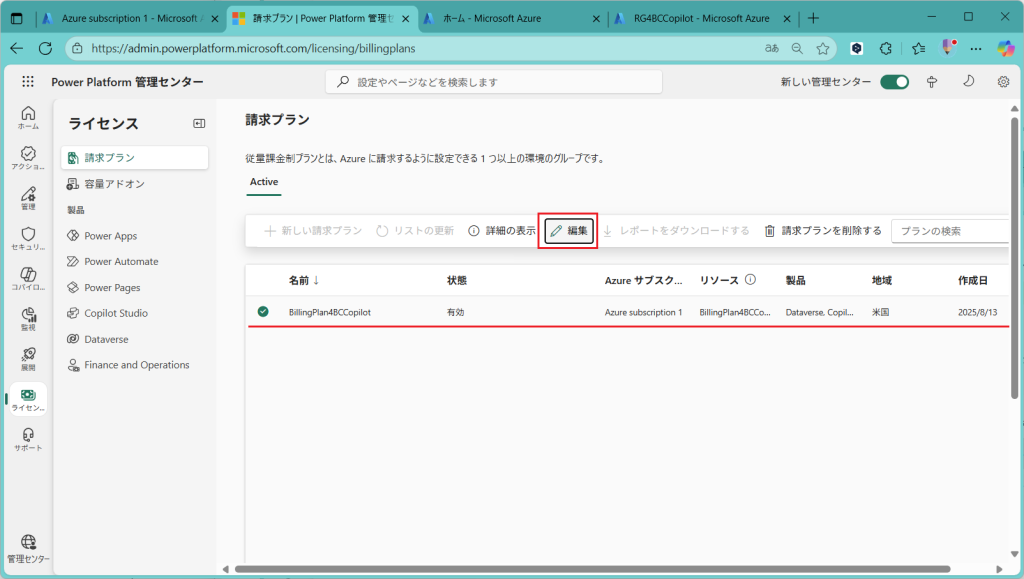Click the 有効 status cell
Viewport: 1024px width, 579px height.
pyautogui.click(x=455, y=313)
